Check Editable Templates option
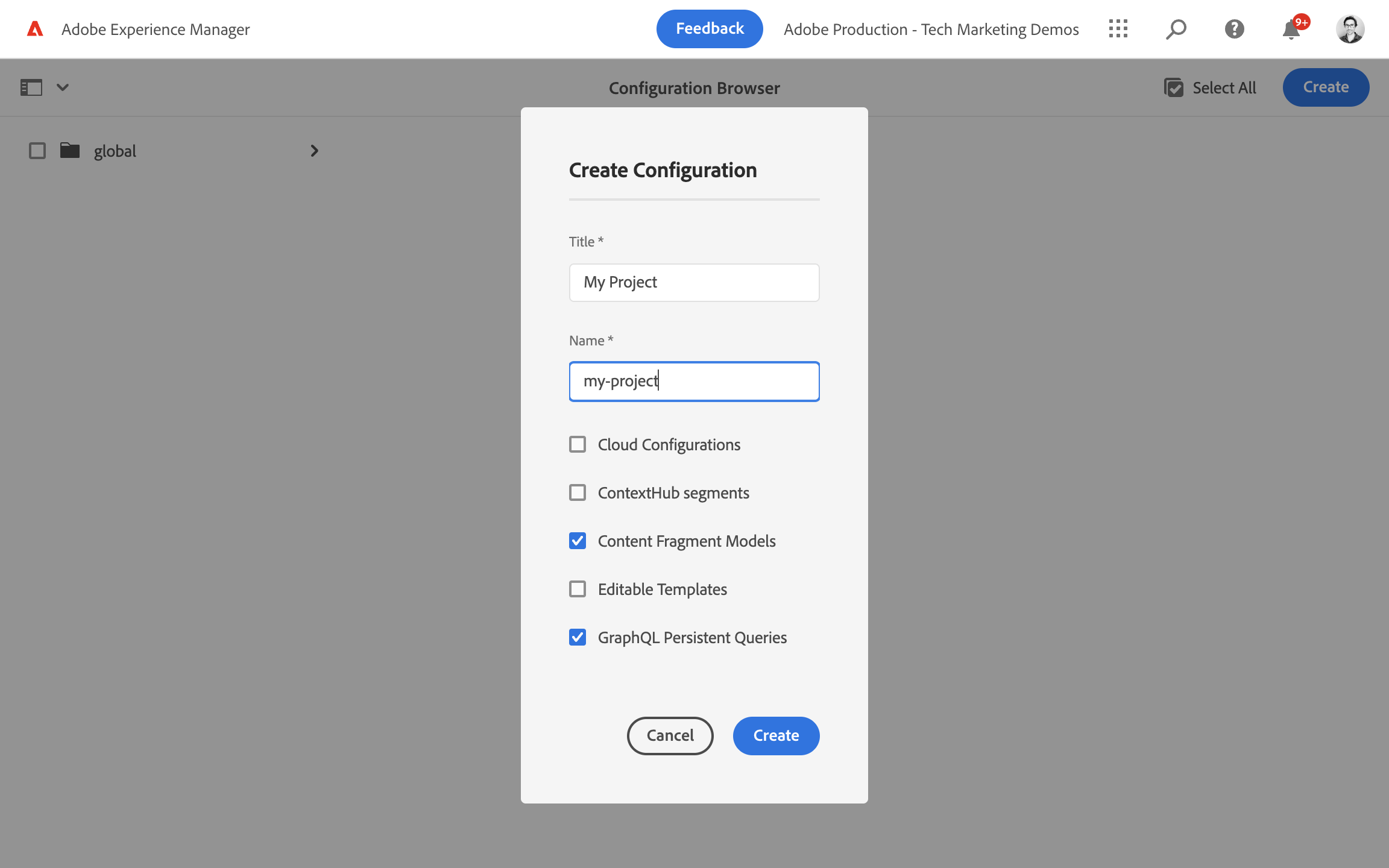This screenshot has height=868, width=1389. click(578, 590)
